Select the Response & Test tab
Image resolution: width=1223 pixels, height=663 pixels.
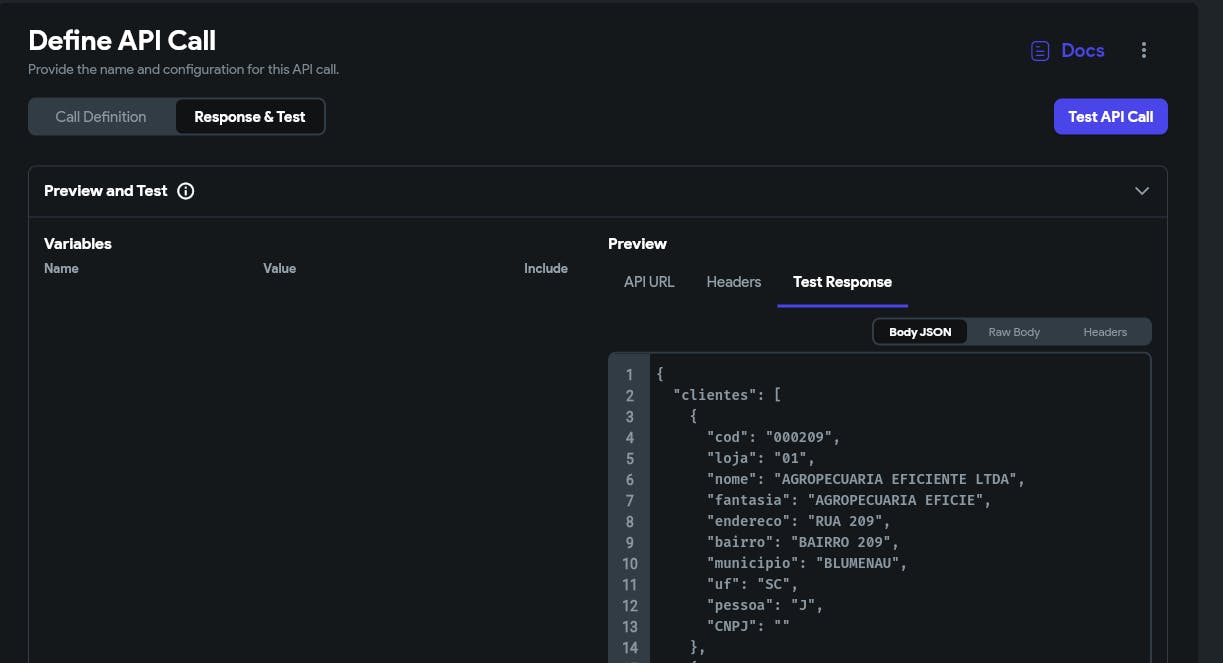(x=250, y=117)
